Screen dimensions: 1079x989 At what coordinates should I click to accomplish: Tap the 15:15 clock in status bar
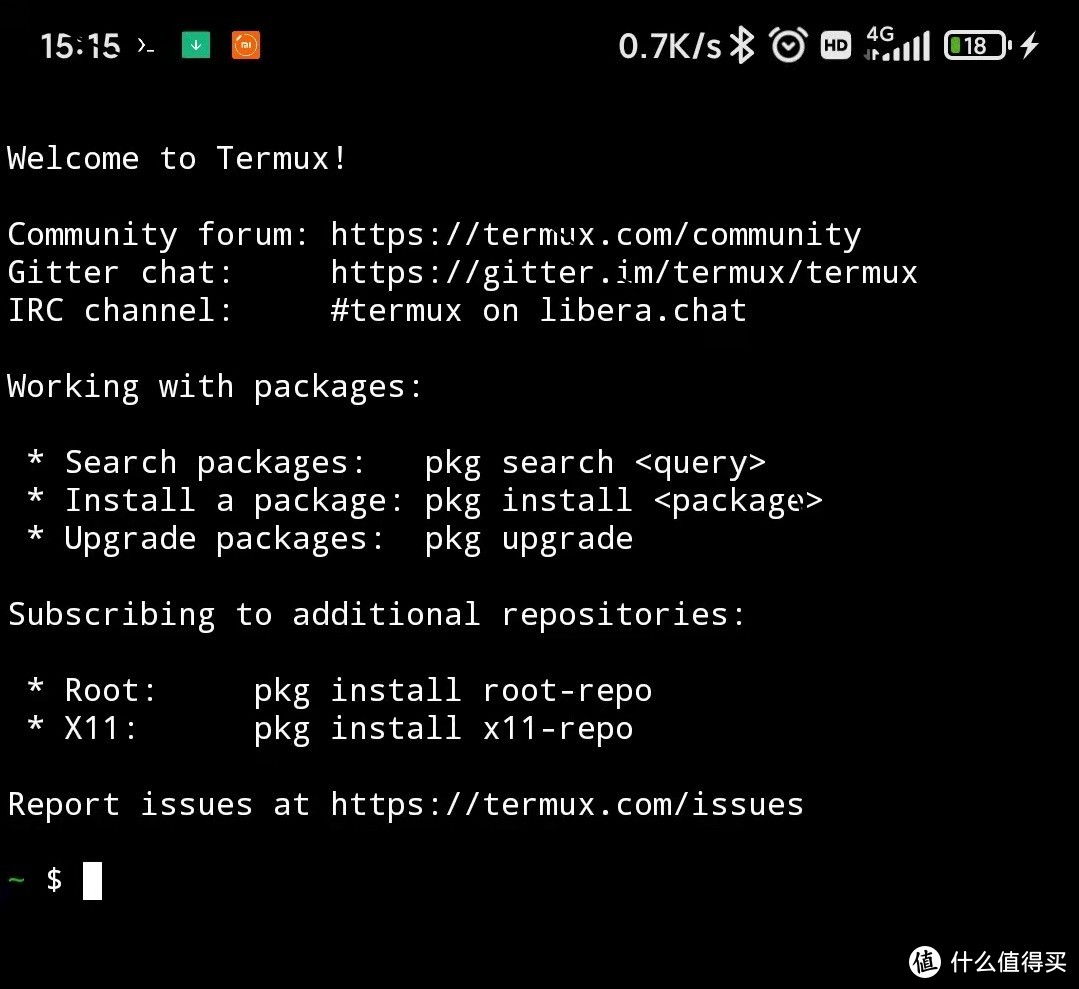pyautogui.click(x=81, y=46)
